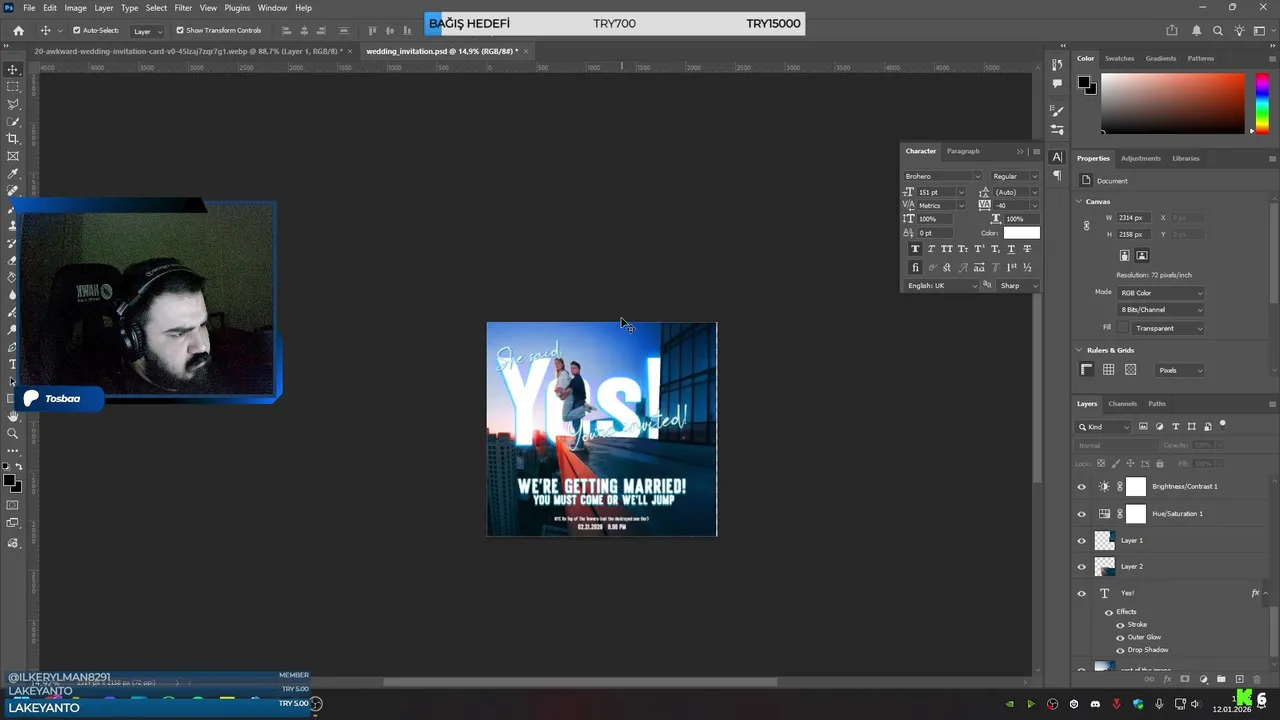
Task: Show the grid icon under Rulers & Grids
Action: [x=1109, y=370]
